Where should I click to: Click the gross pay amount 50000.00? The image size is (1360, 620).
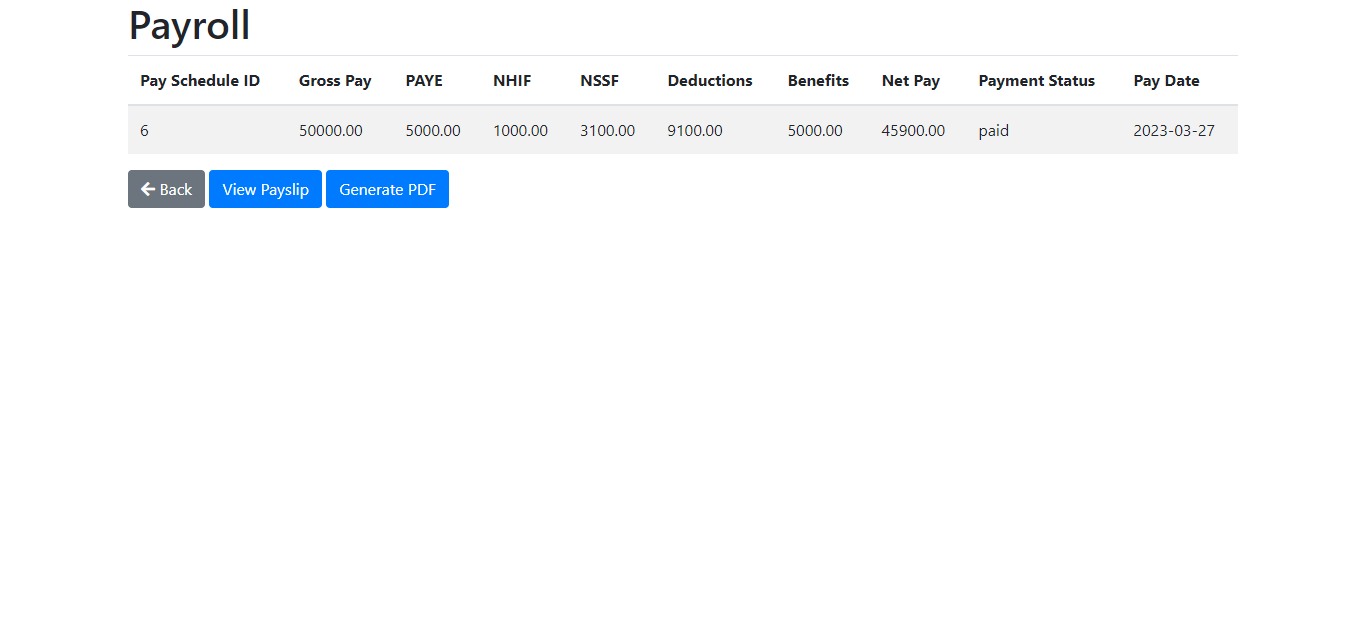(330, 130)
